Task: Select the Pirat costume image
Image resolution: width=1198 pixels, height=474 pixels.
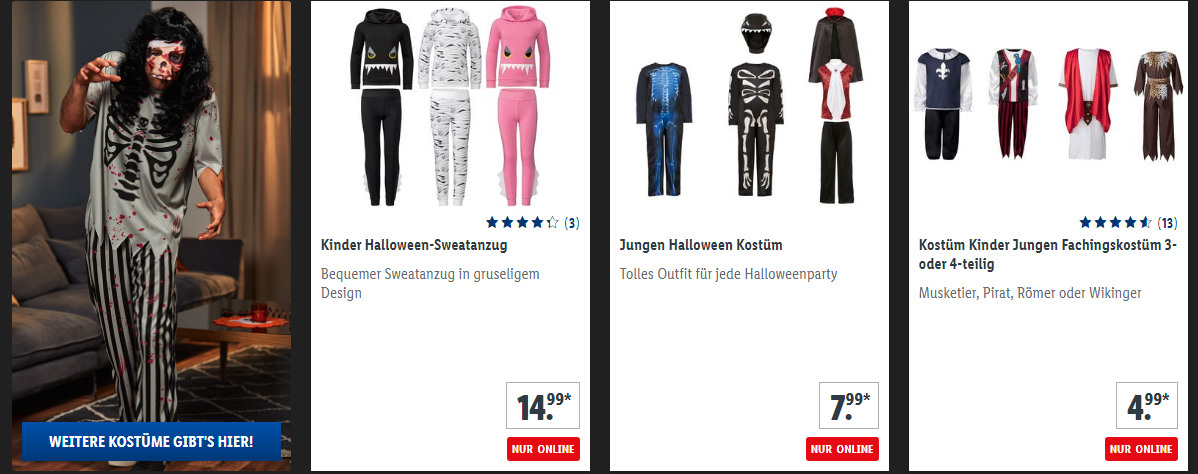Action: (x=1013, y=104)
